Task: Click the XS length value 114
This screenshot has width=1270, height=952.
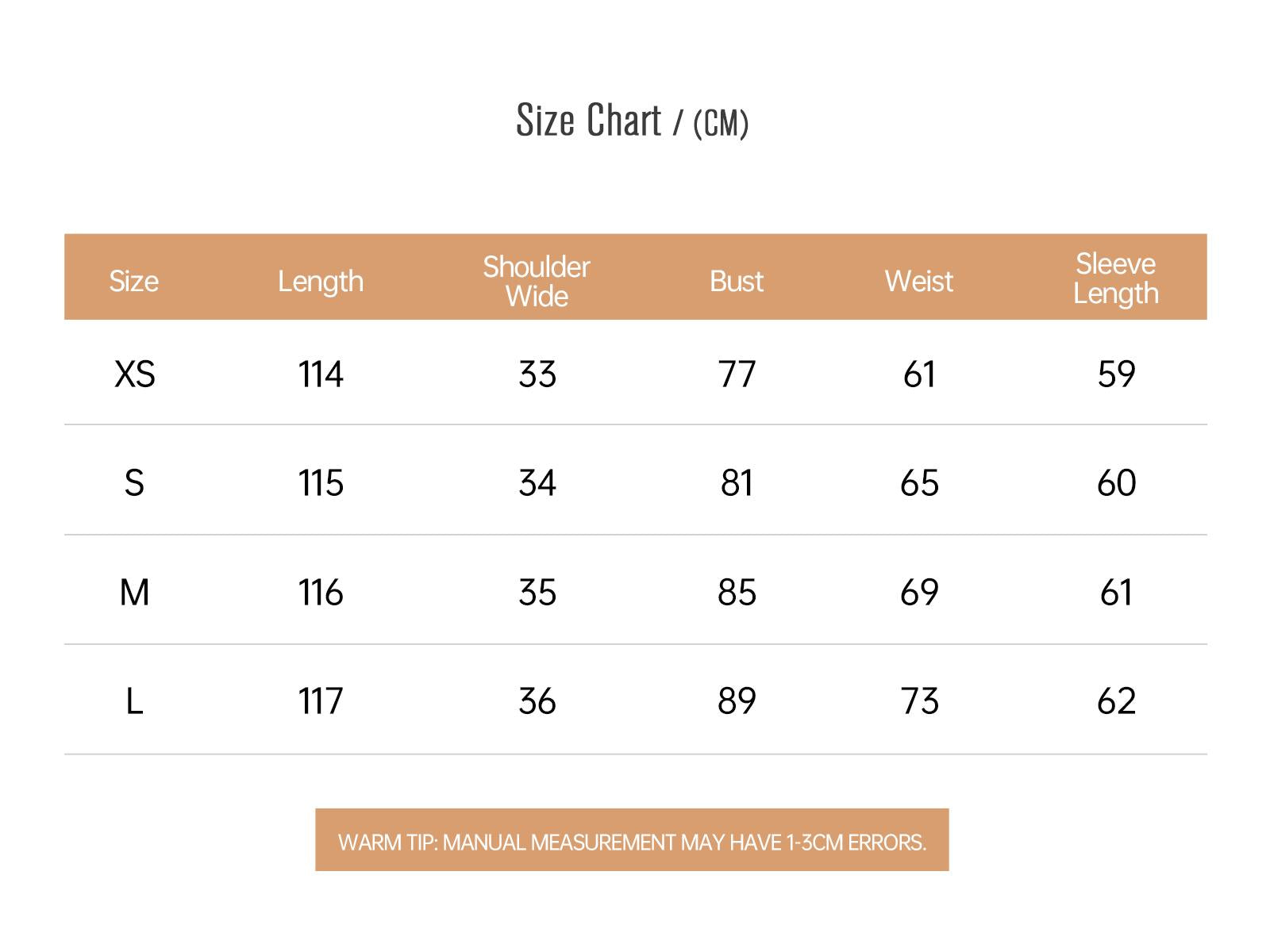Action: tap(321, 374)
